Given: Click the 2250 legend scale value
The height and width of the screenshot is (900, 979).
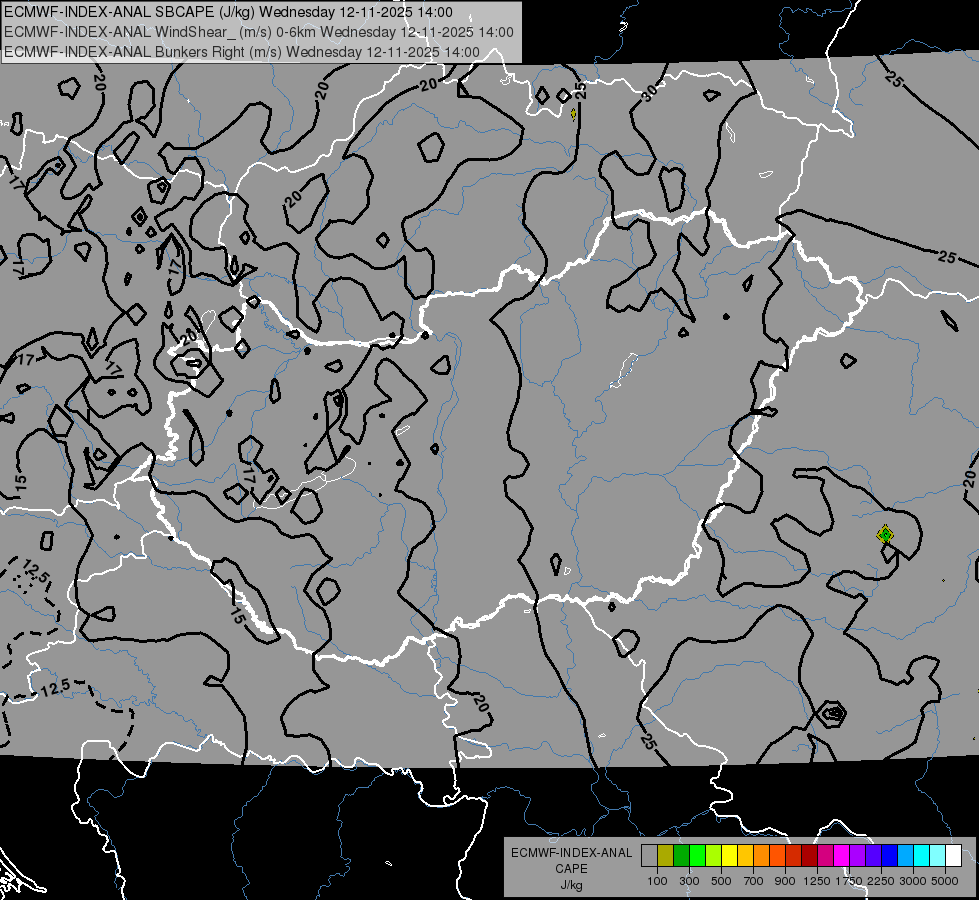Looking at the screenshot, I should [881, 881].
